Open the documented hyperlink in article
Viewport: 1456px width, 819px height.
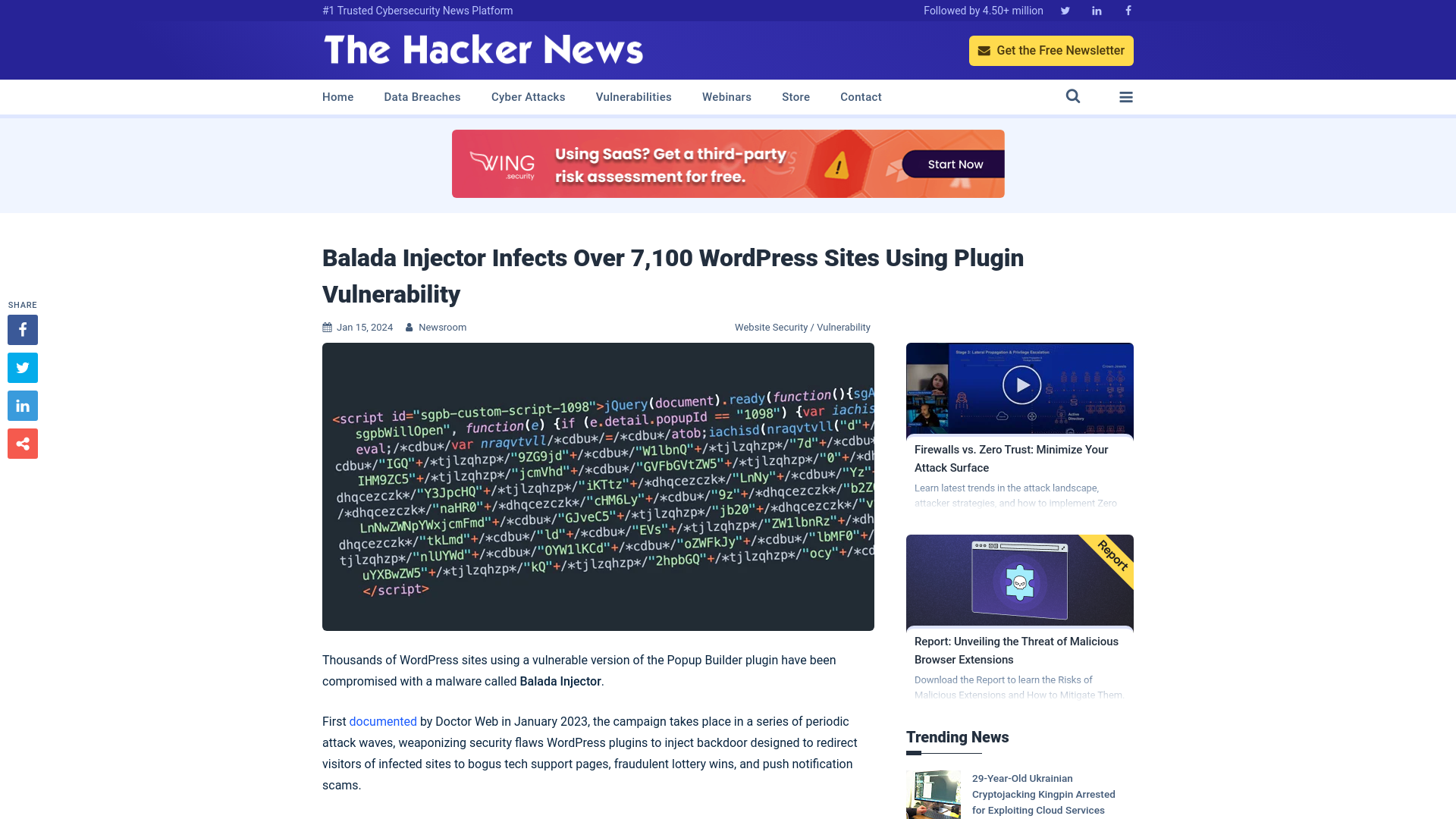click(x=383, y=721)
